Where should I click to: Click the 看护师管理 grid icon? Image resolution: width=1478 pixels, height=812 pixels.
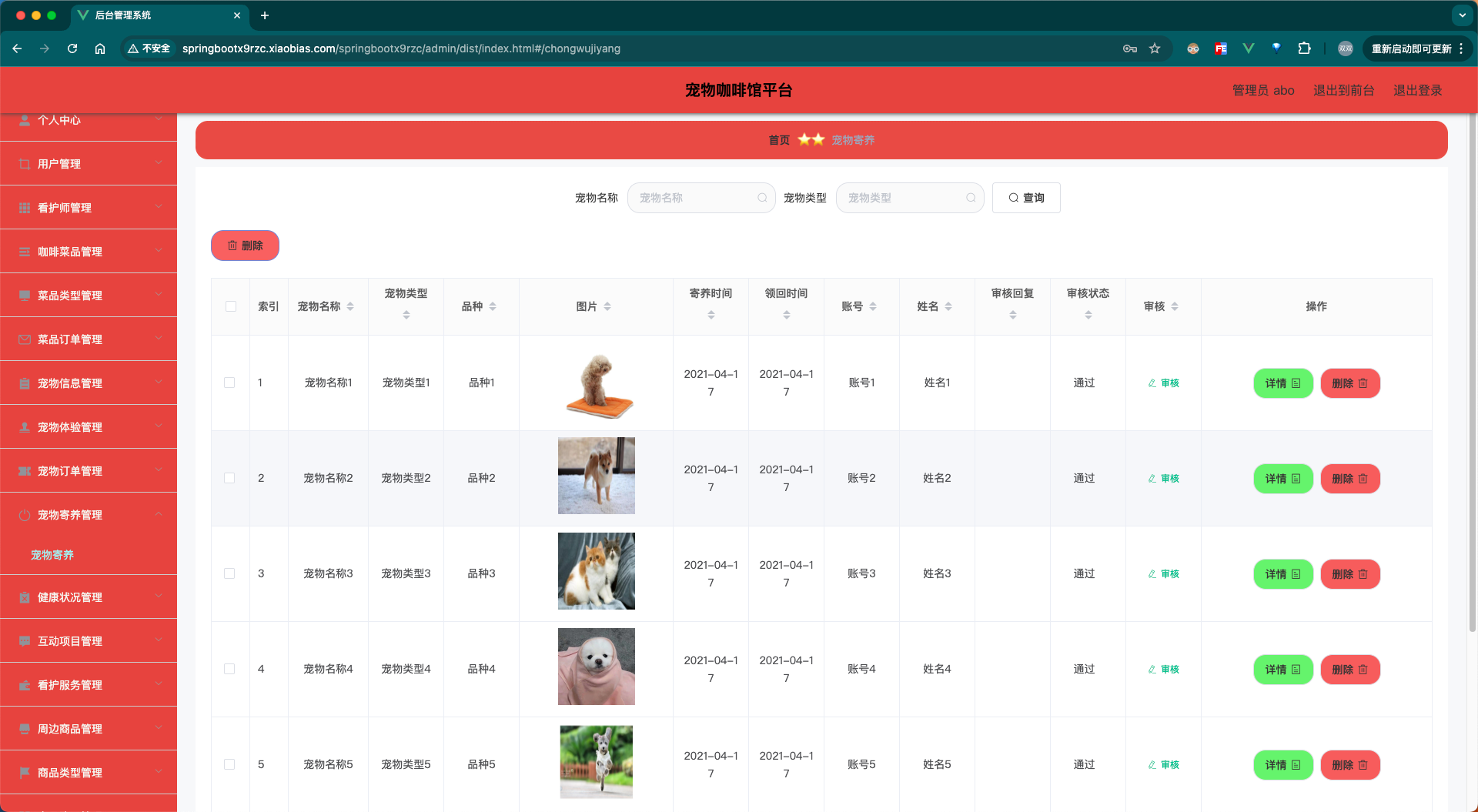(25, 208)
